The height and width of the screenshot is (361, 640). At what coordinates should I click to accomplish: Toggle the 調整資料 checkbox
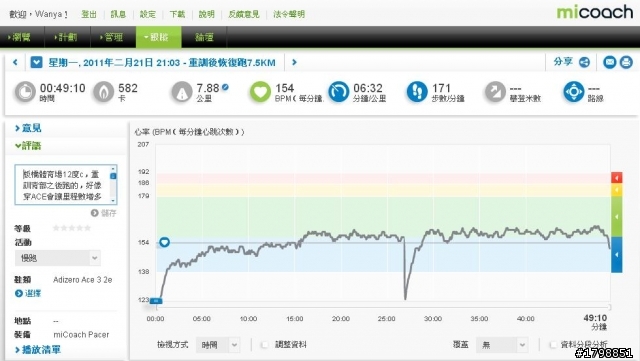tap(264, 345)
